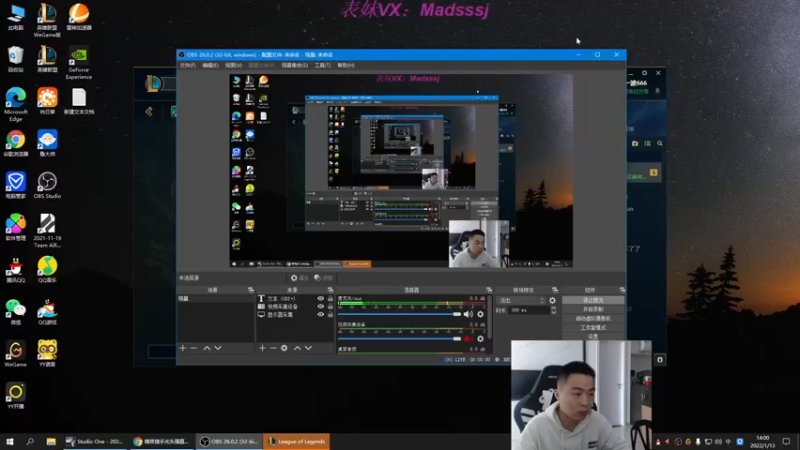Move scene up in Scenes panel
The image size is (800, 450).
[x=207, y=348]
